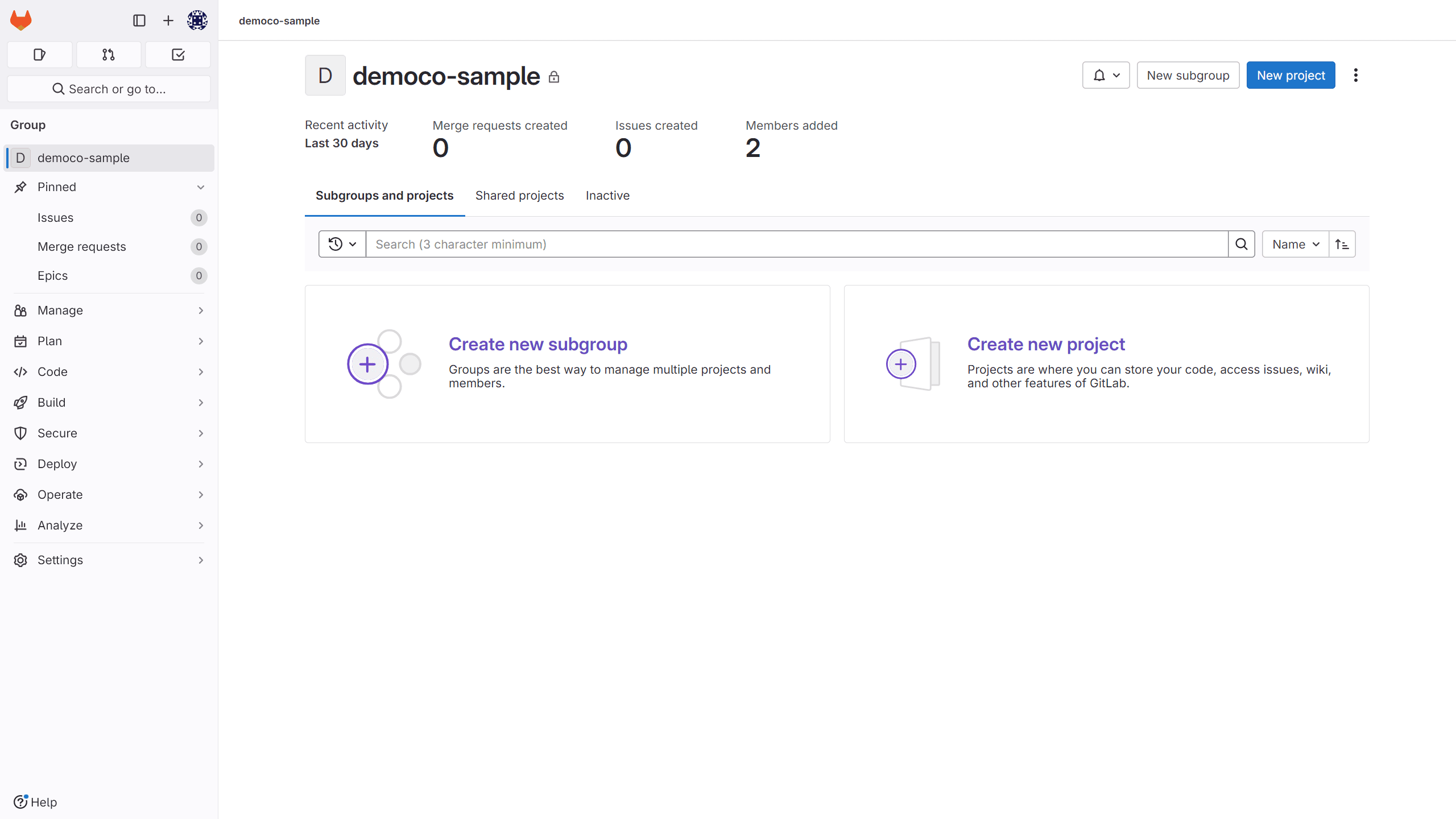The image size is (1456, 819).
Task: Toggle sort direction ascending icon
Action: (1342, 244)
